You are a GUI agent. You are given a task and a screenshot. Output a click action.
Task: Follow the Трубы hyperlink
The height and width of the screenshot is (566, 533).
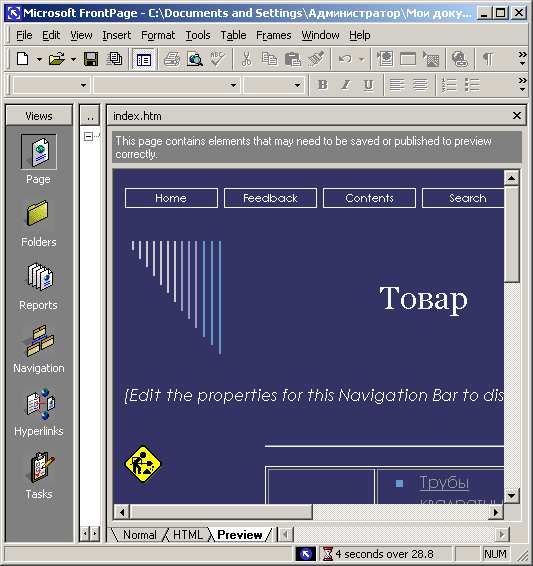(444, 483)
